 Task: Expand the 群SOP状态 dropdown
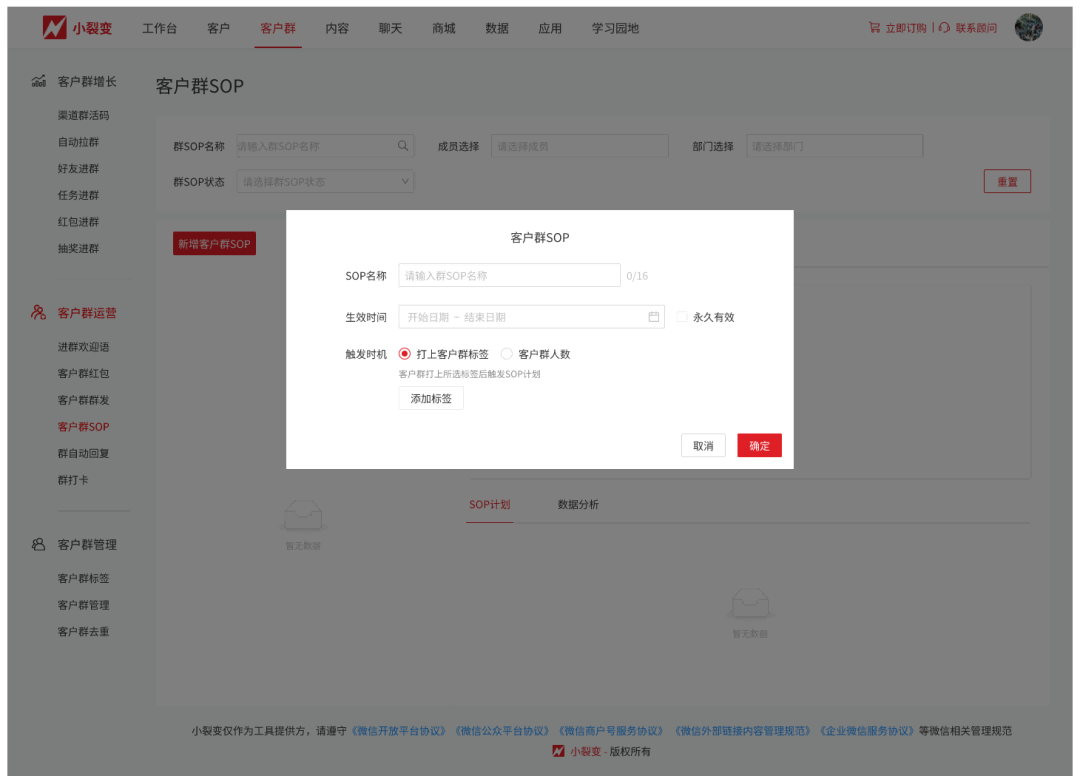tap(325, 182)
